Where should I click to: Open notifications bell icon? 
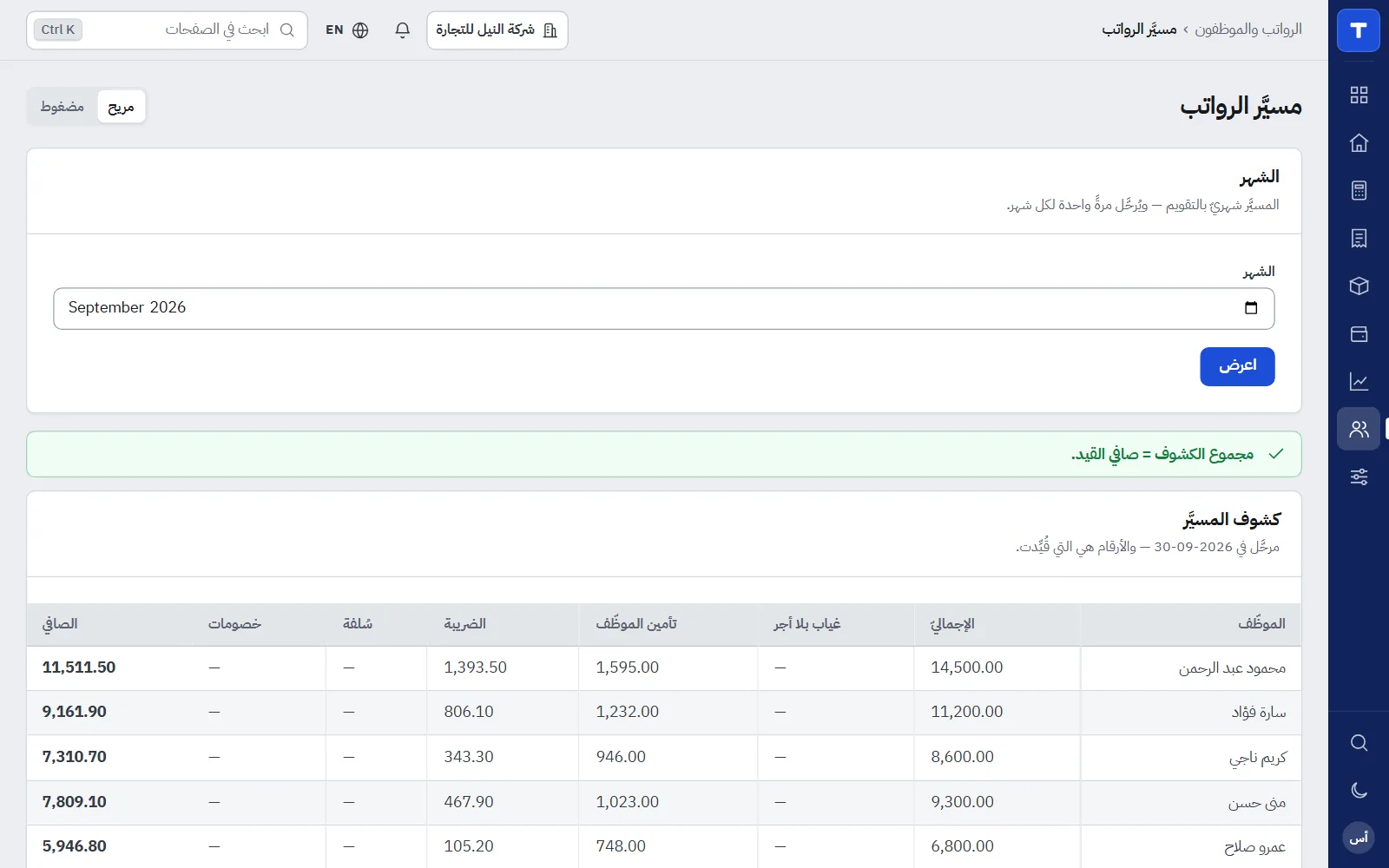(402, 30)
